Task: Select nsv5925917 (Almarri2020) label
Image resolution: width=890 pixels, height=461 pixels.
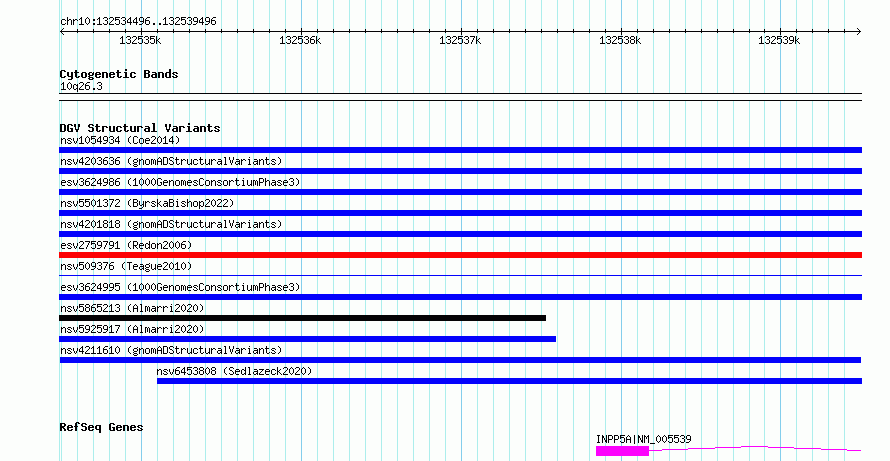Action: [132, 329]
